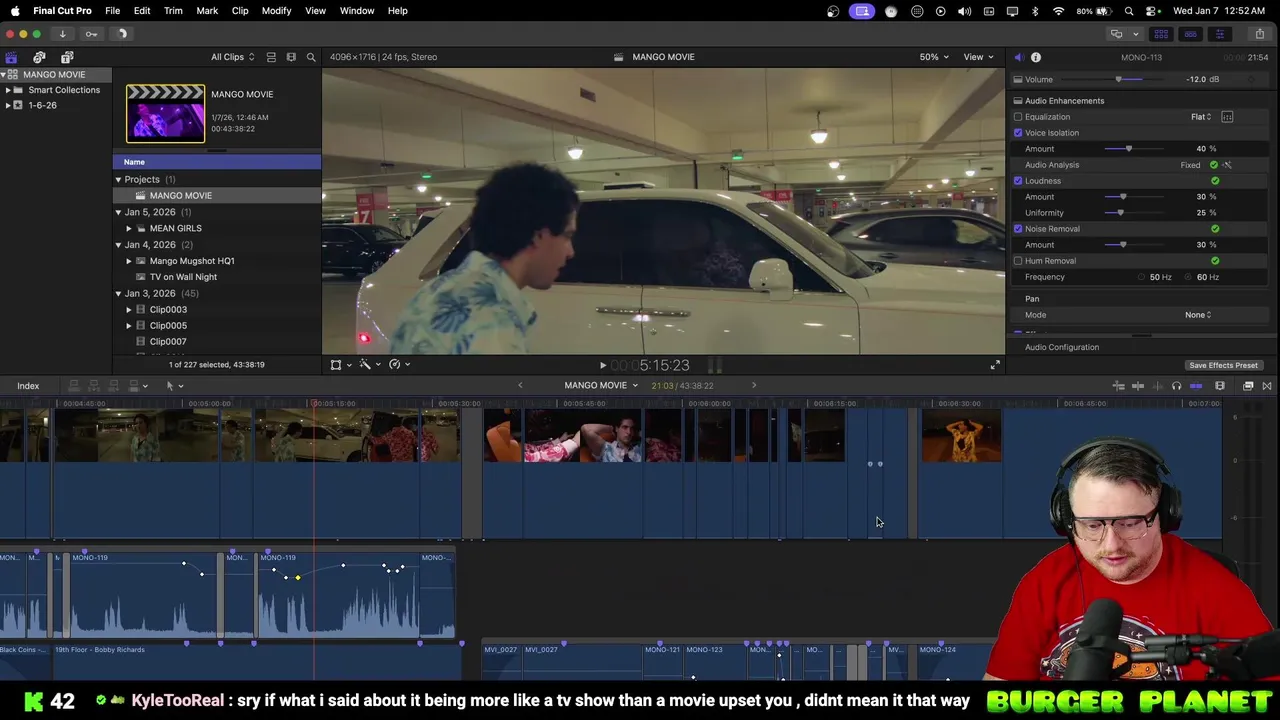The height and width of the screenshot is (720, 1280).
Task: Adjust the Volume slider
Action: (x=1119, y=80)
